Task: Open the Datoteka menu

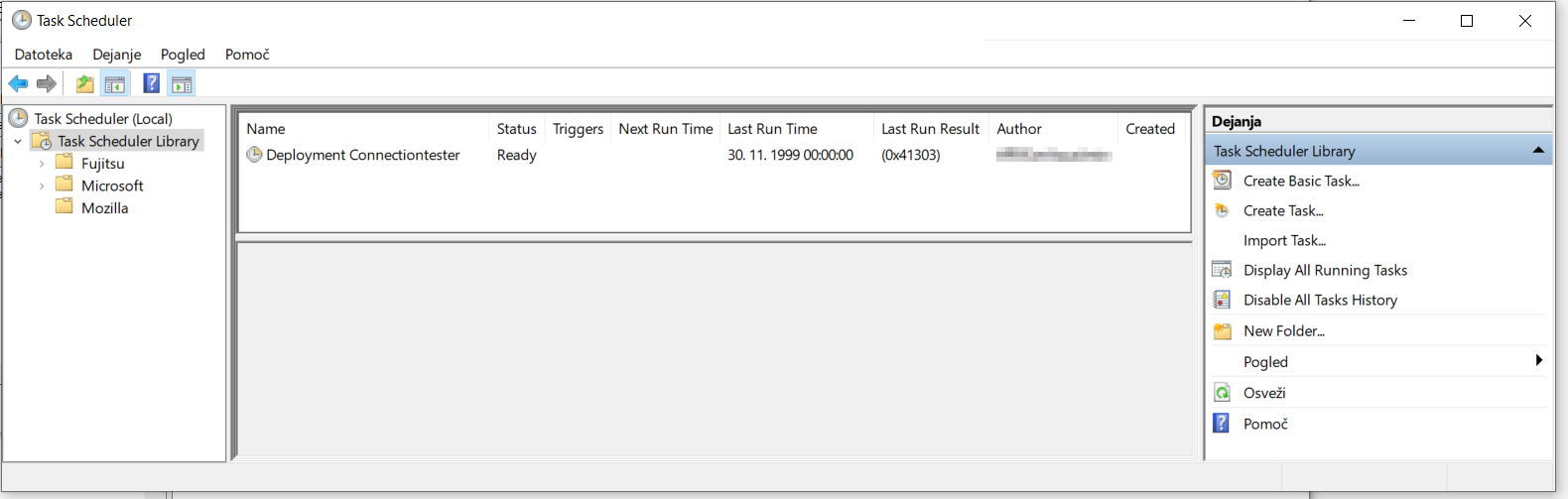Action: click(x=44, y=55)
